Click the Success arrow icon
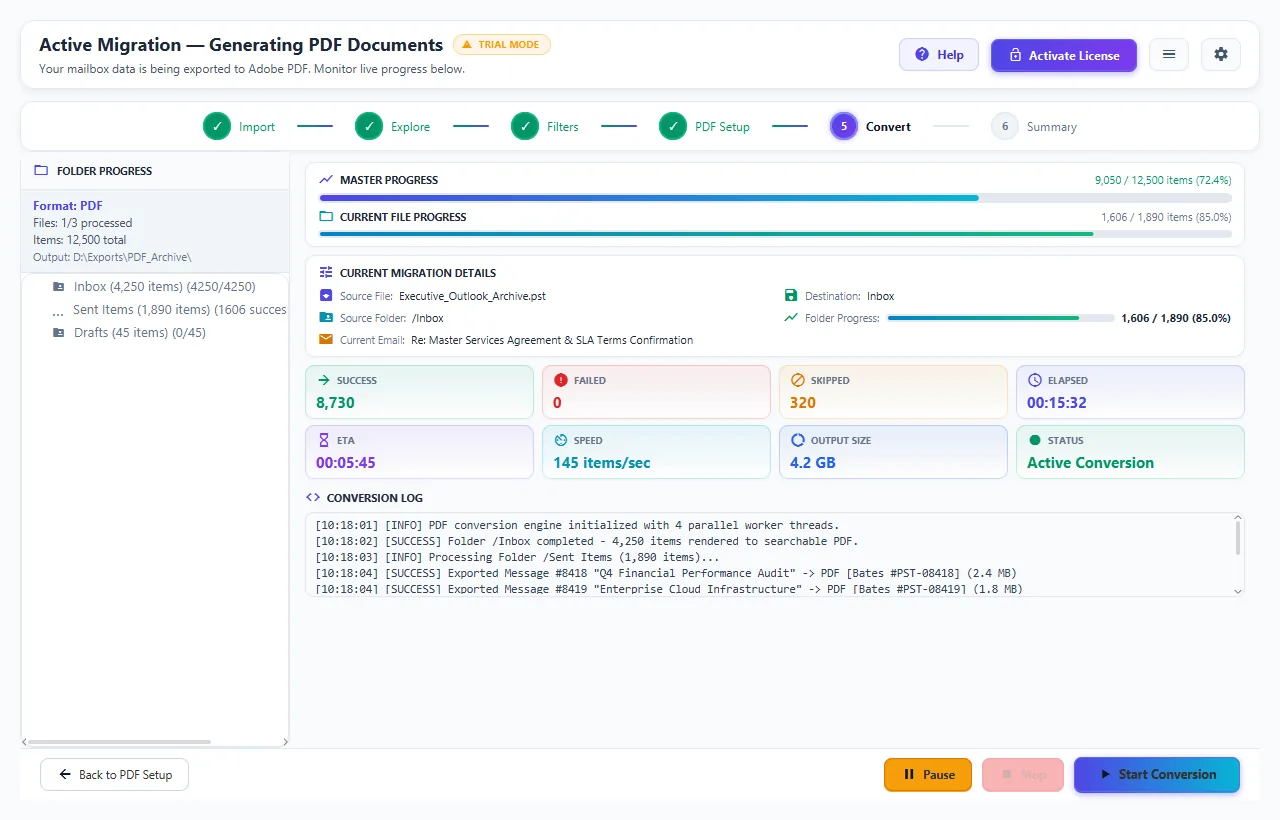Image resolution: width=1280 pixels, height=820 pixels. [323, 381]
